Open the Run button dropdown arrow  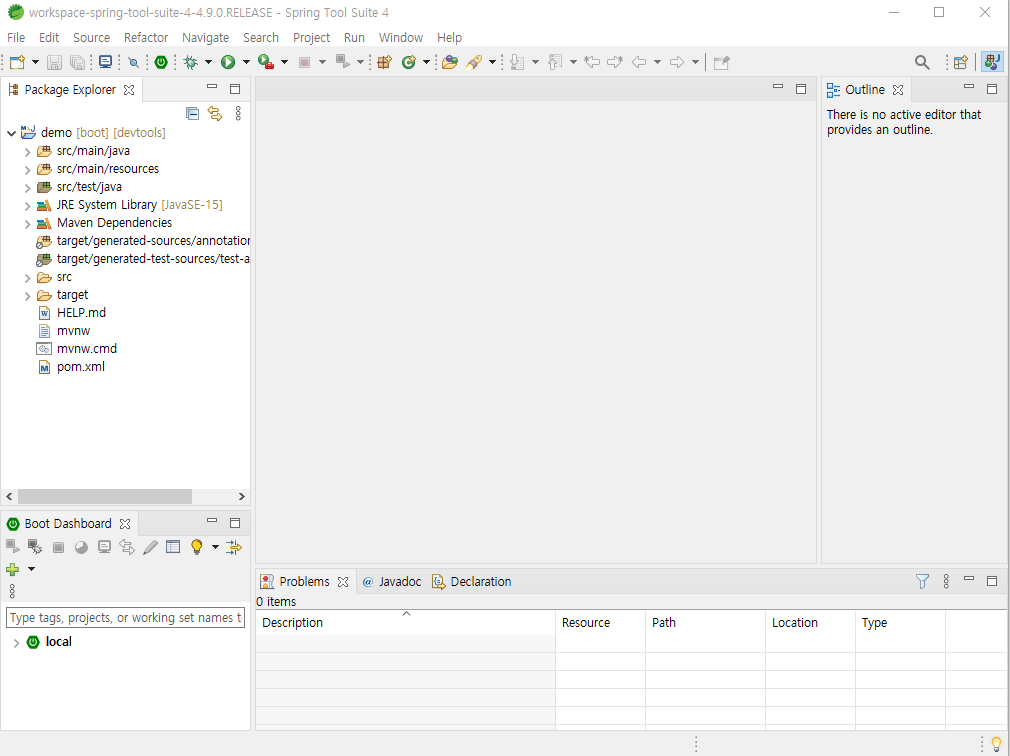[246, 62]
